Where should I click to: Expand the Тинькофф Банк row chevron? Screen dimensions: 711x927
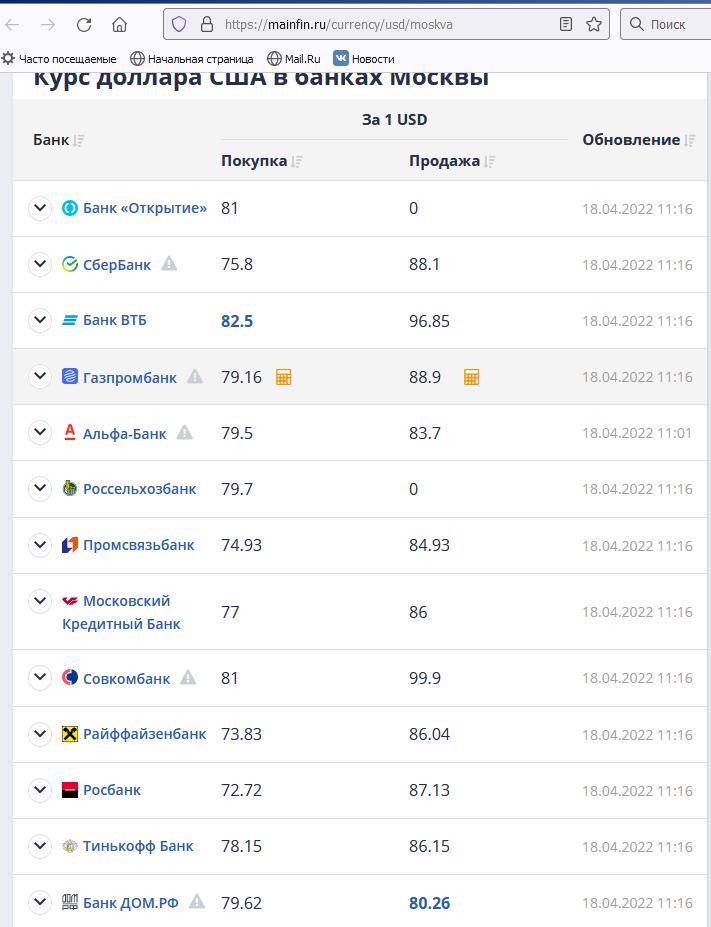click(x=40, y=846)
